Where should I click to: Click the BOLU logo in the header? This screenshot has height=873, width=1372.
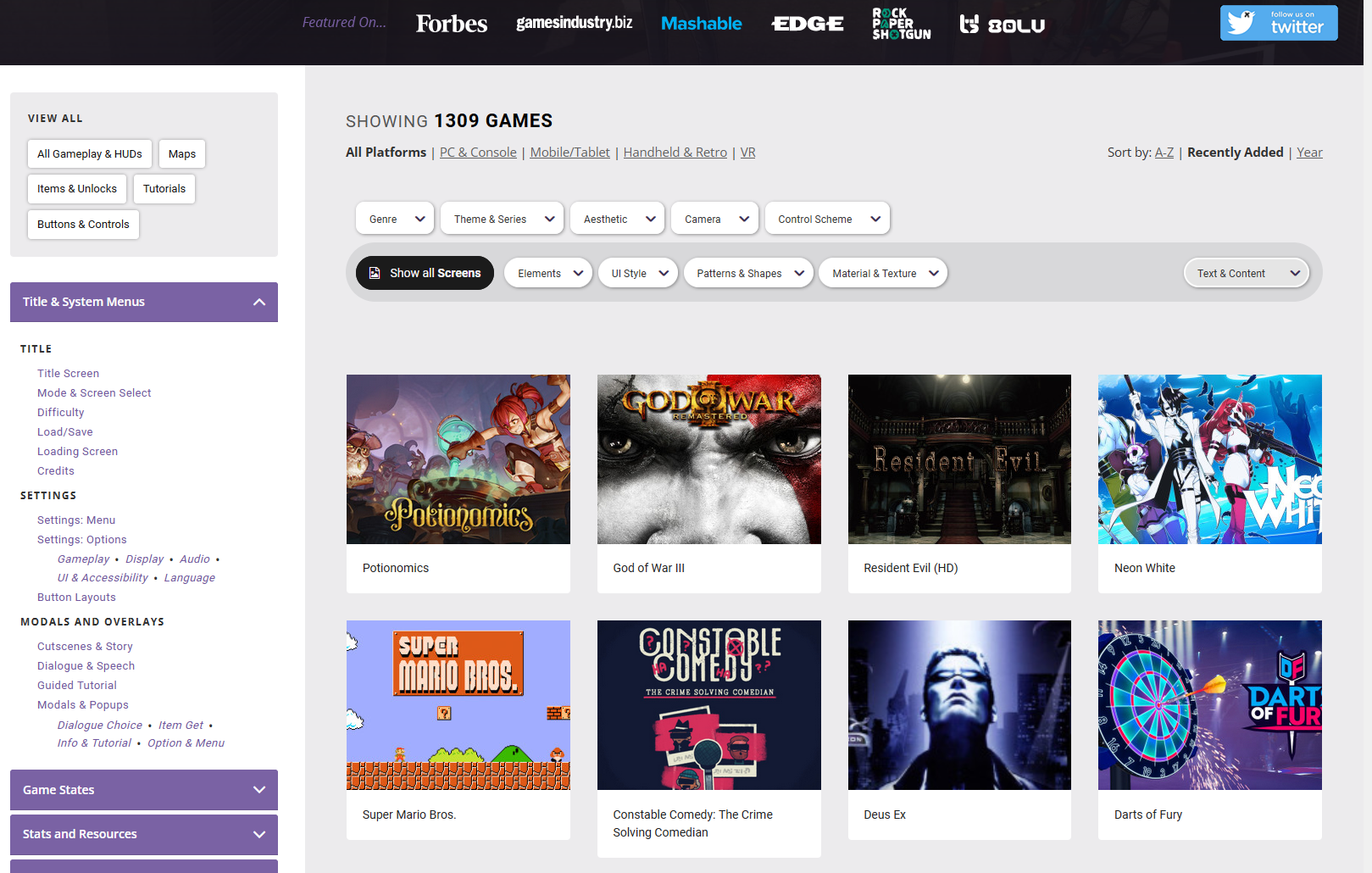(1002, 25)
